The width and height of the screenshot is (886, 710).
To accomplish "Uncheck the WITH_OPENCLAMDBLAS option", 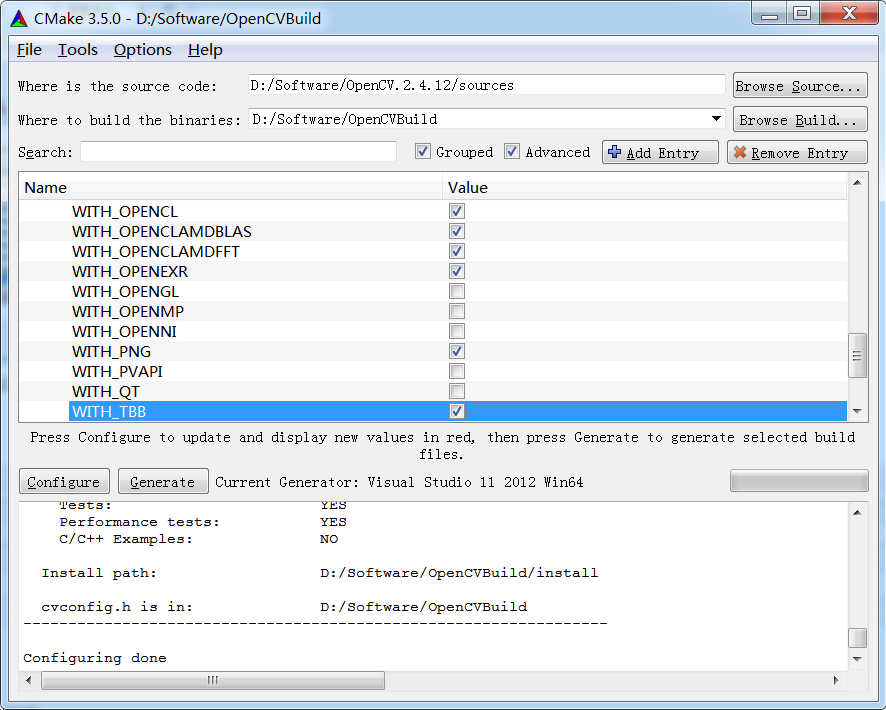I will (x=457, y=231).
